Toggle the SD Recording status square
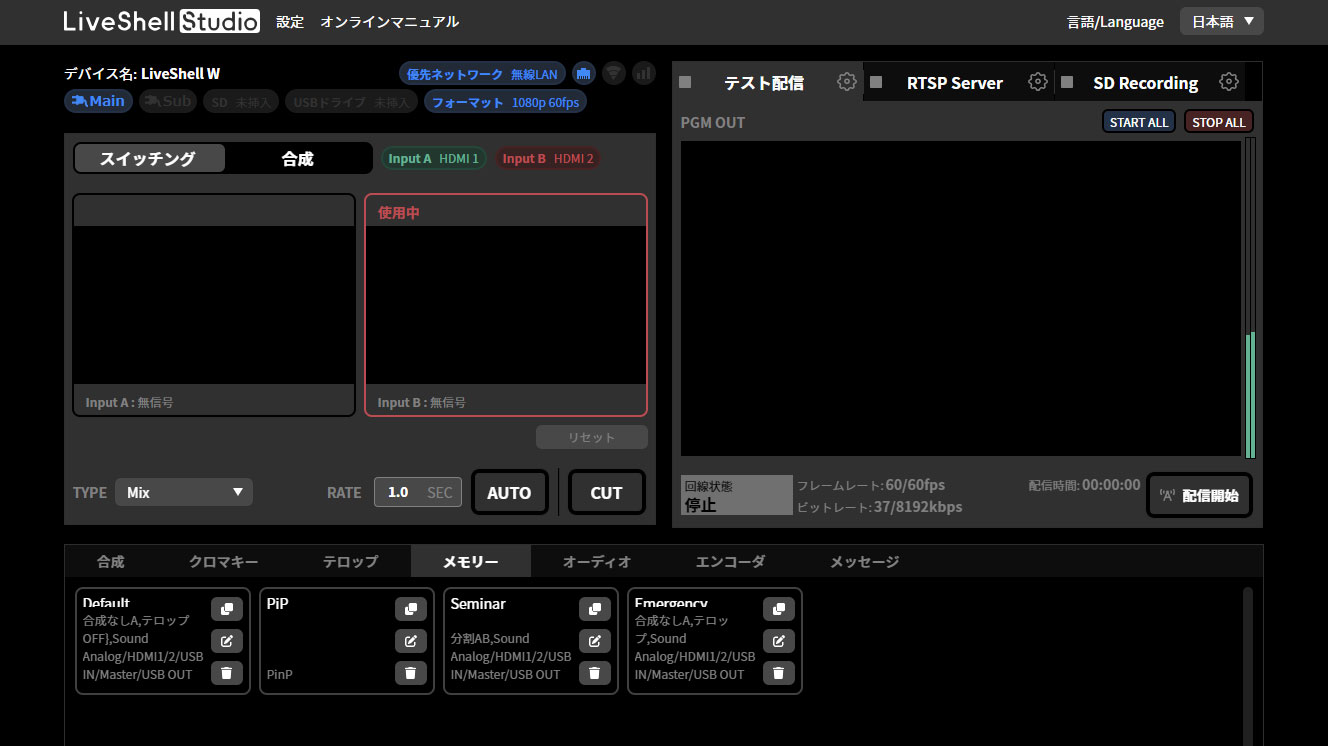This screenshot has width=1328, height=746. 1067,83
